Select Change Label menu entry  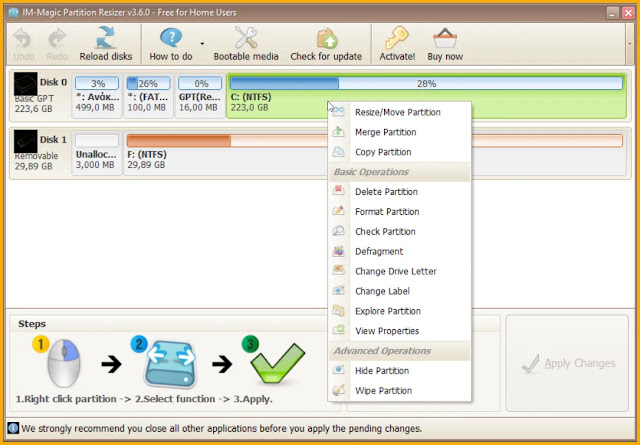click(400, 291)
